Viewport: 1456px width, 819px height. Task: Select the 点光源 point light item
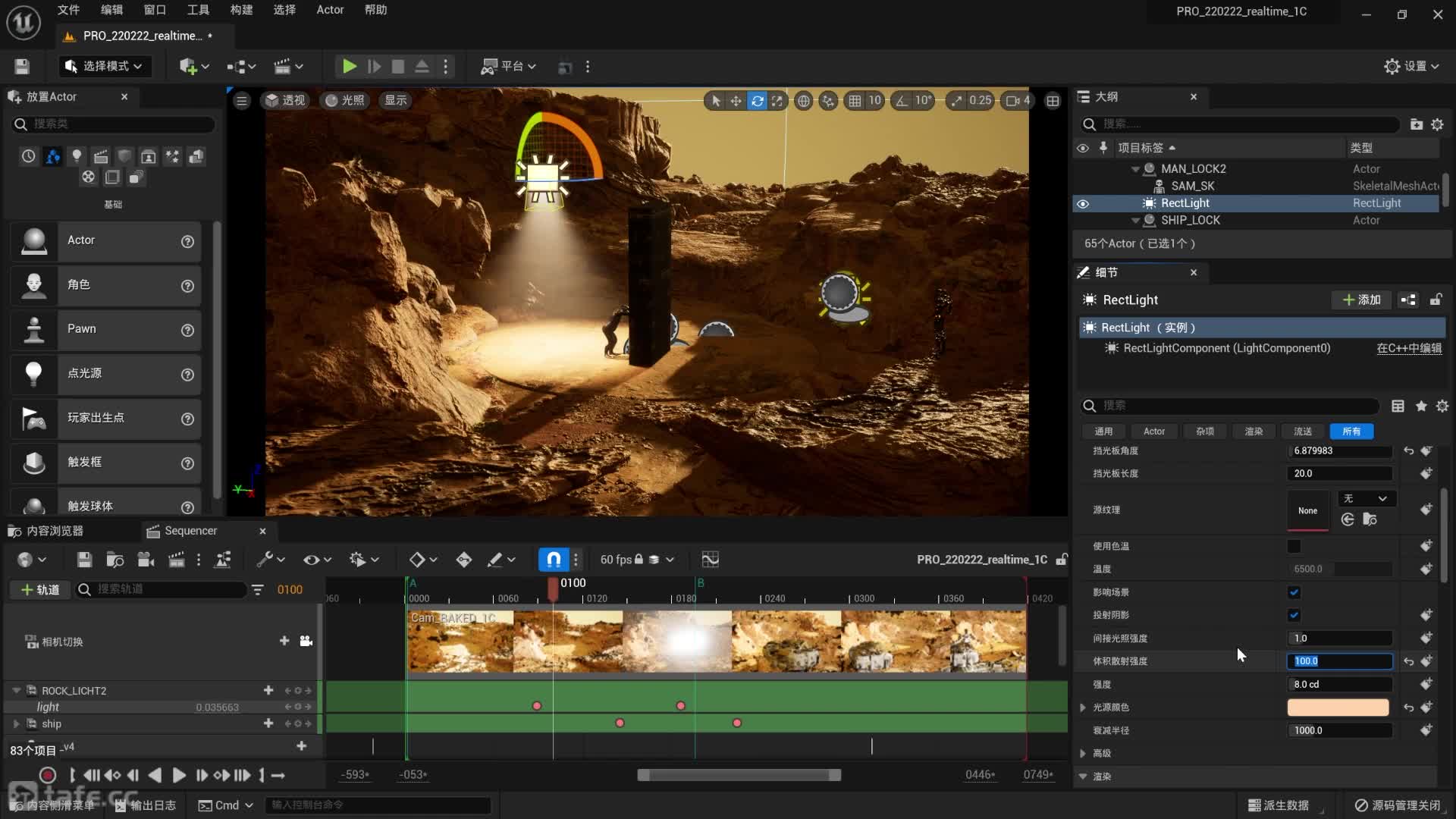105,373
